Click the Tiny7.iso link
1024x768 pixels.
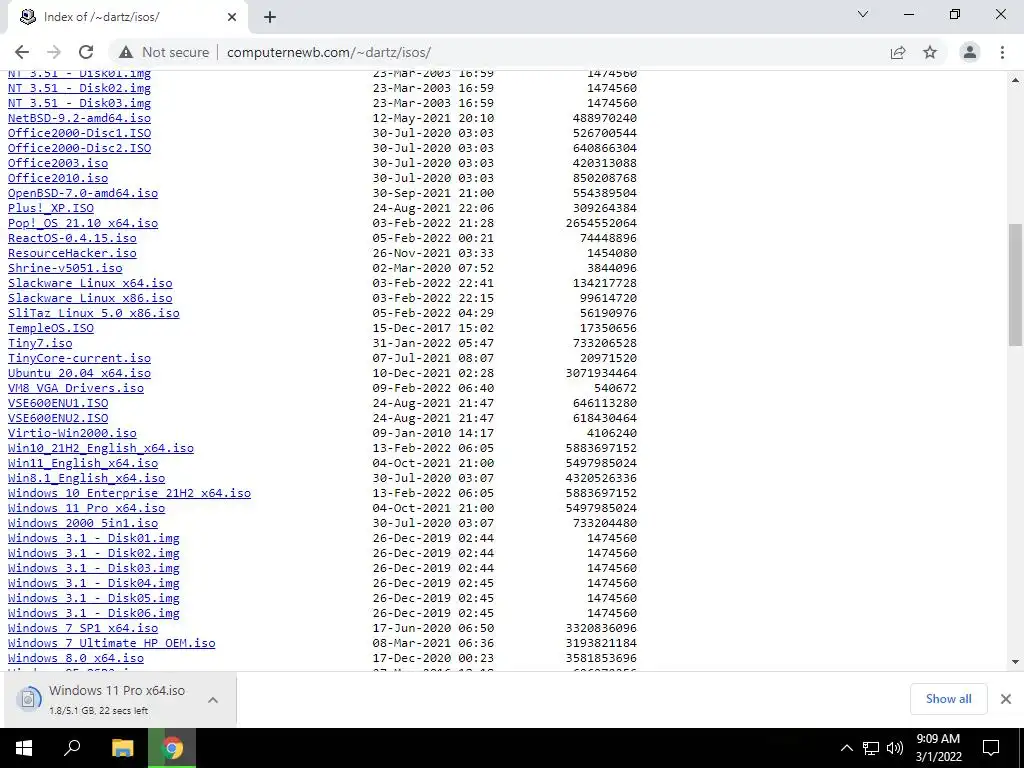(x=40, y=344)
